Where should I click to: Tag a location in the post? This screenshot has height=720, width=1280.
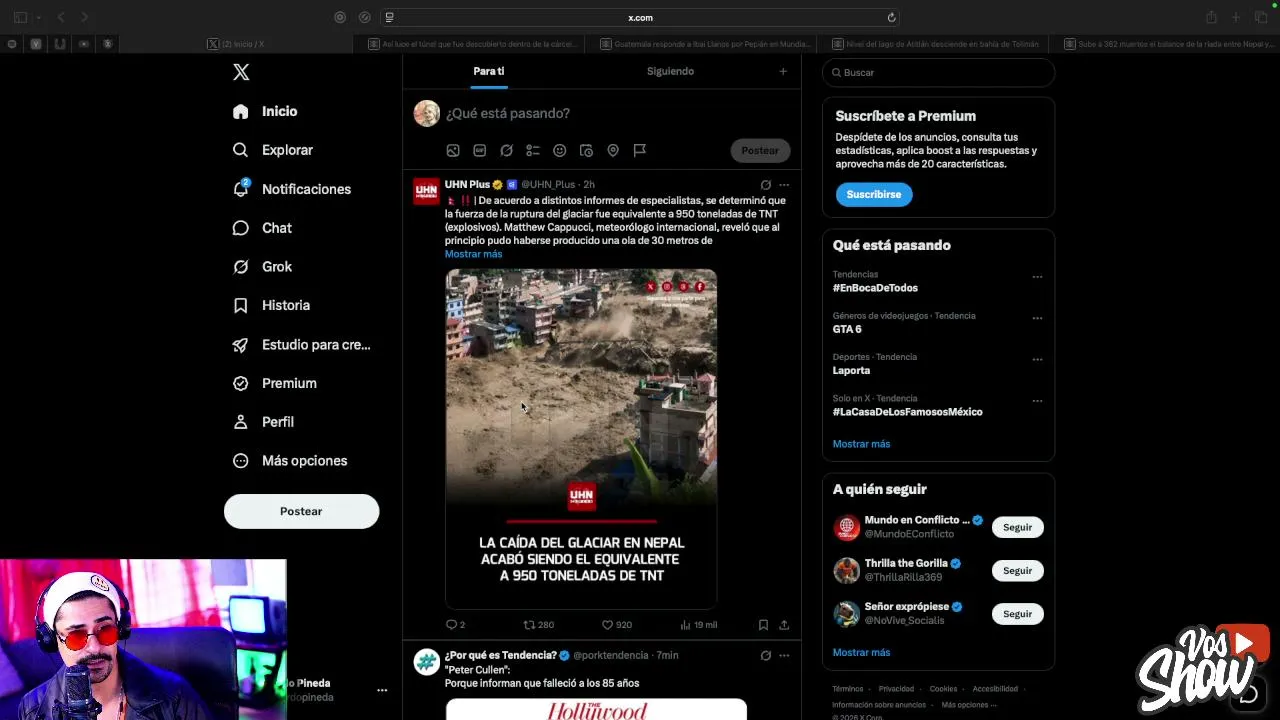pos(613,150)
